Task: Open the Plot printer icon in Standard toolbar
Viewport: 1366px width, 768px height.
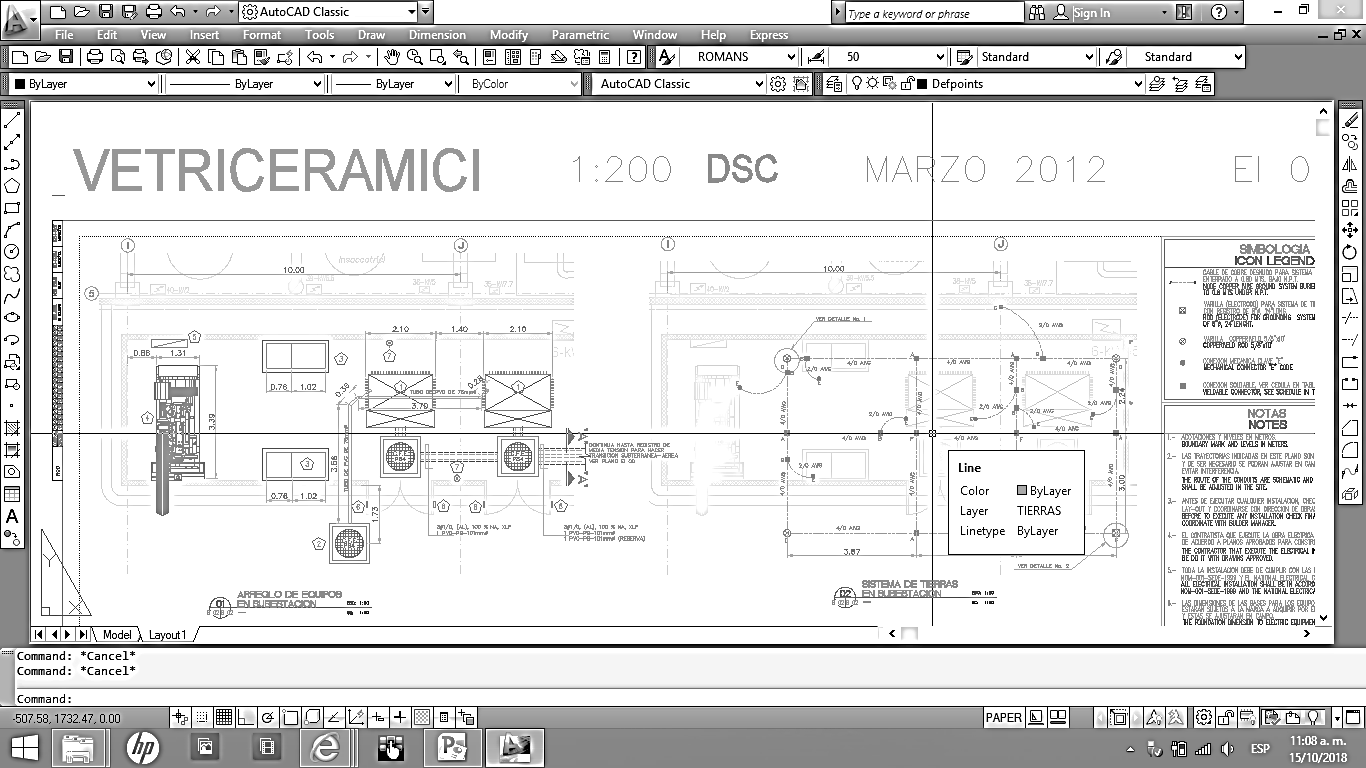Action: tap(95, 57)
